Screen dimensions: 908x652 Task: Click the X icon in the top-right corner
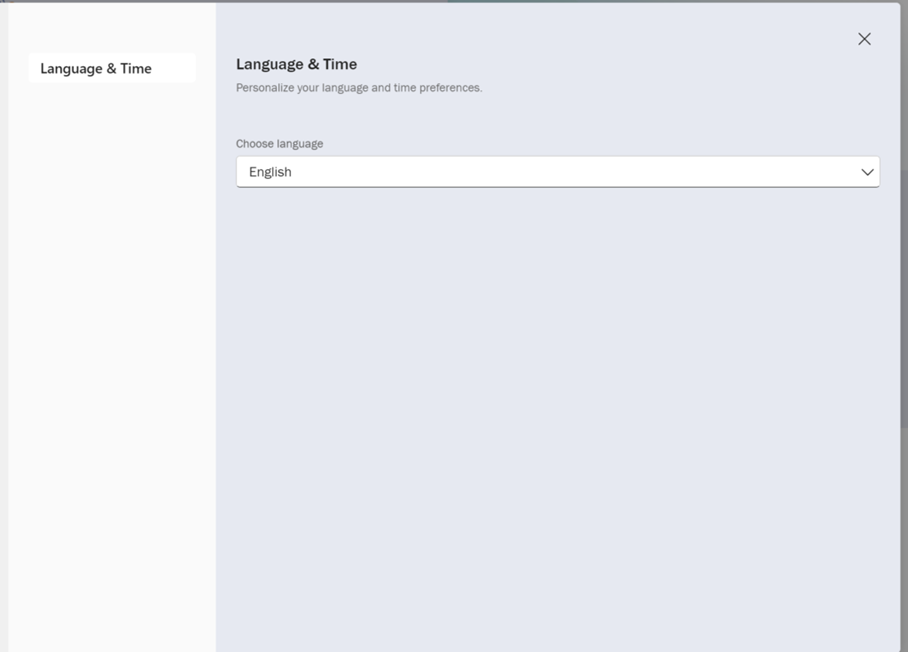pyautogui.click(x=864, y=39)
